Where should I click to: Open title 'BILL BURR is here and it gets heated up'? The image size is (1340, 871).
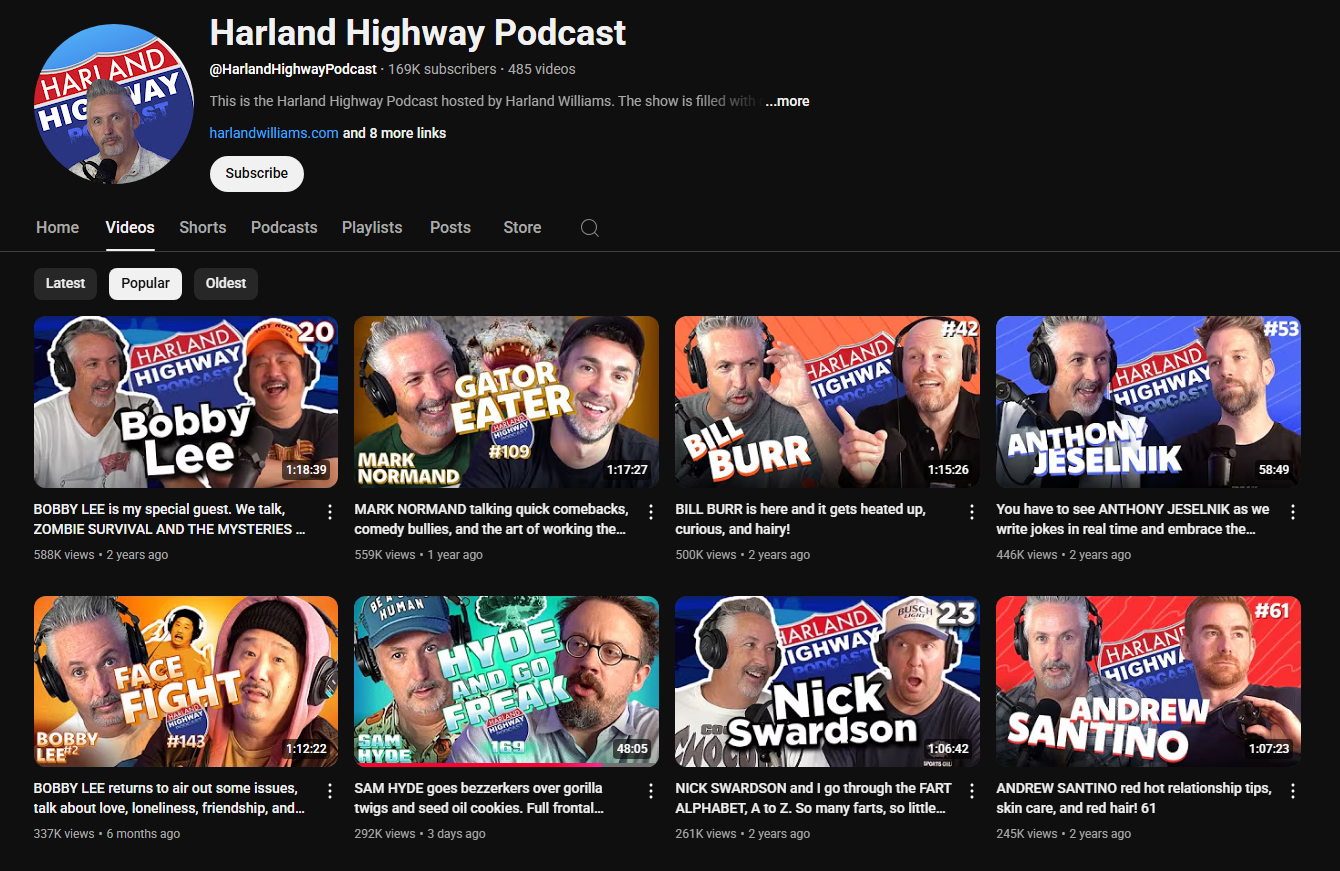click(x=801, y=519)
